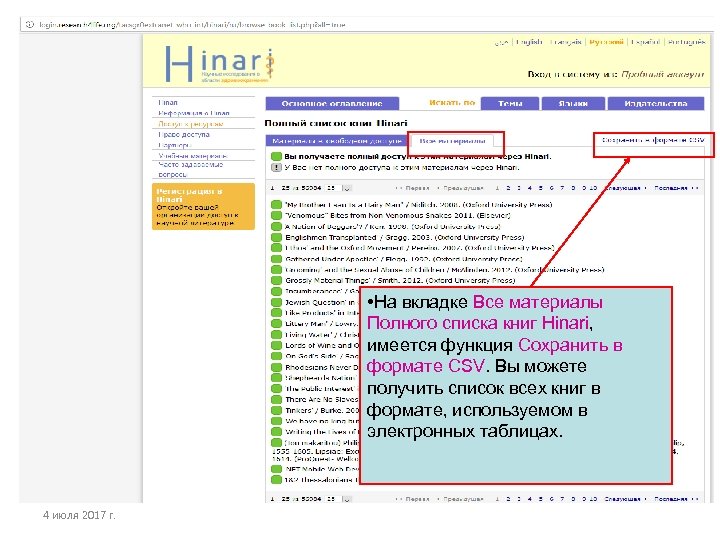
Task: Switch site language to English
Action: [529, 42]
